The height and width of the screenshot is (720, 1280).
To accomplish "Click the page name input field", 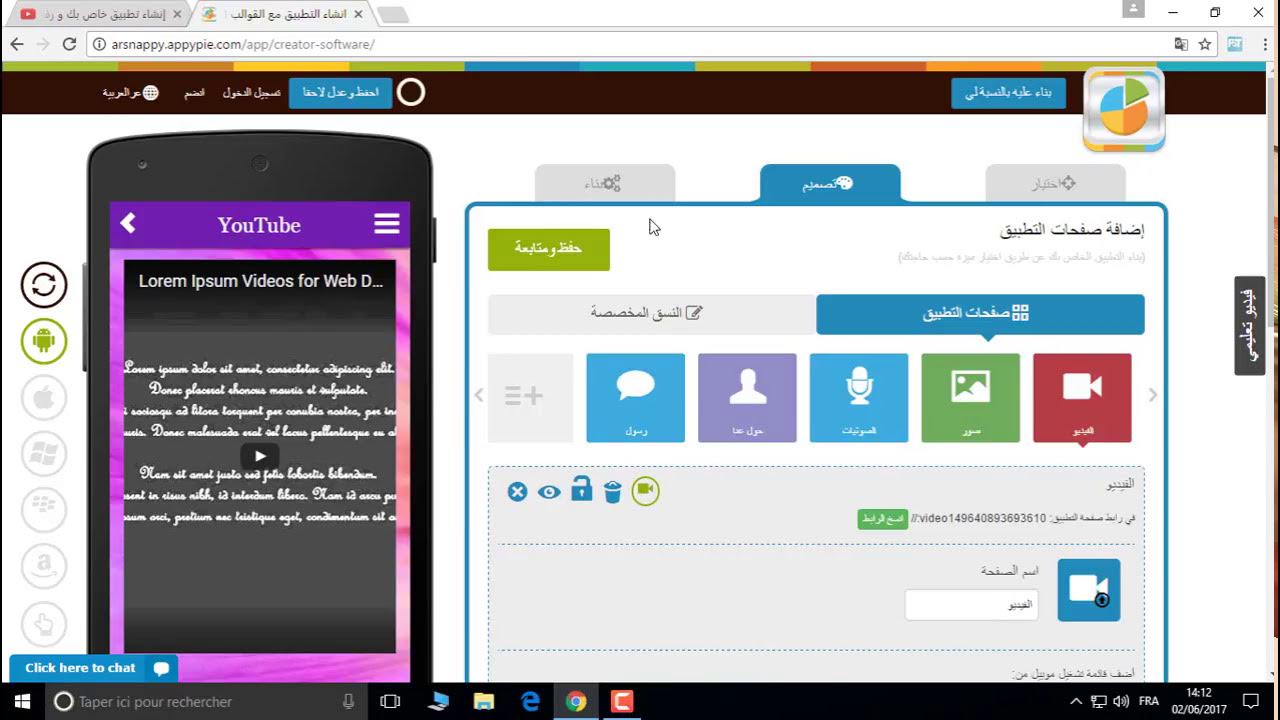I will (x=972, y=605).
